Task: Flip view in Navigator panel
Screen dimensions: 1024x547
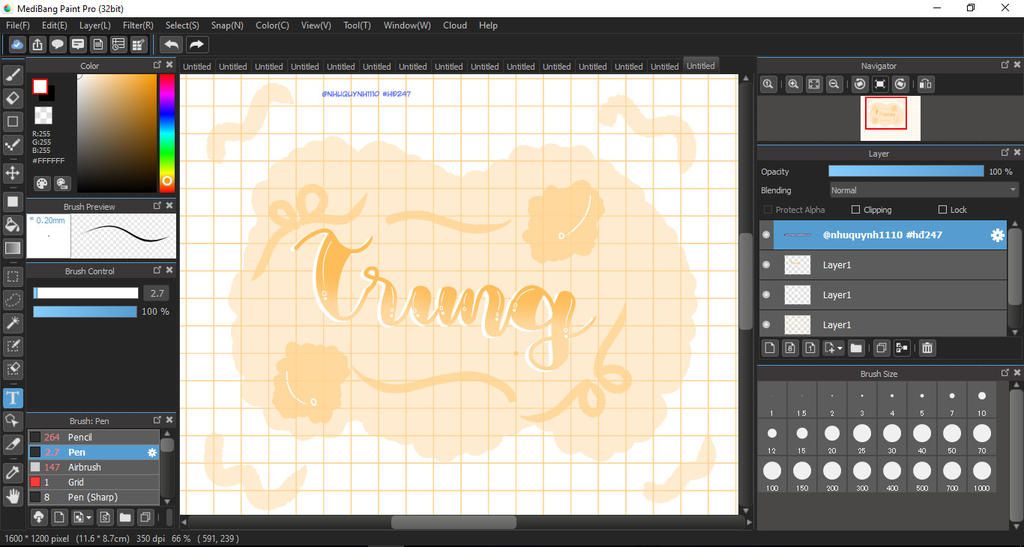Action: (x=925, y=84)
